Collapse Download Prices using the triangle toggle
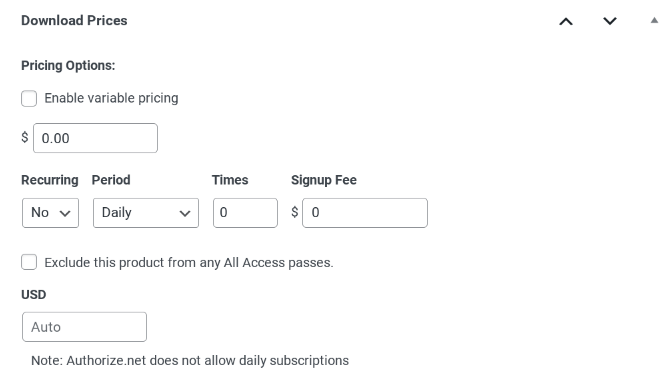 tap(654, 20)
